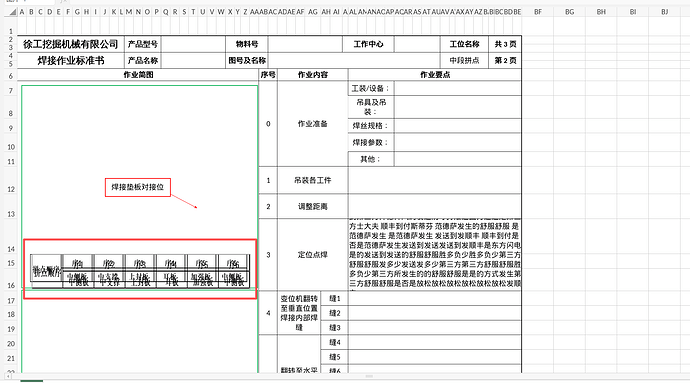
Task: Click the empty value cell beside 产品型号
Action: [x=193, y=44]
